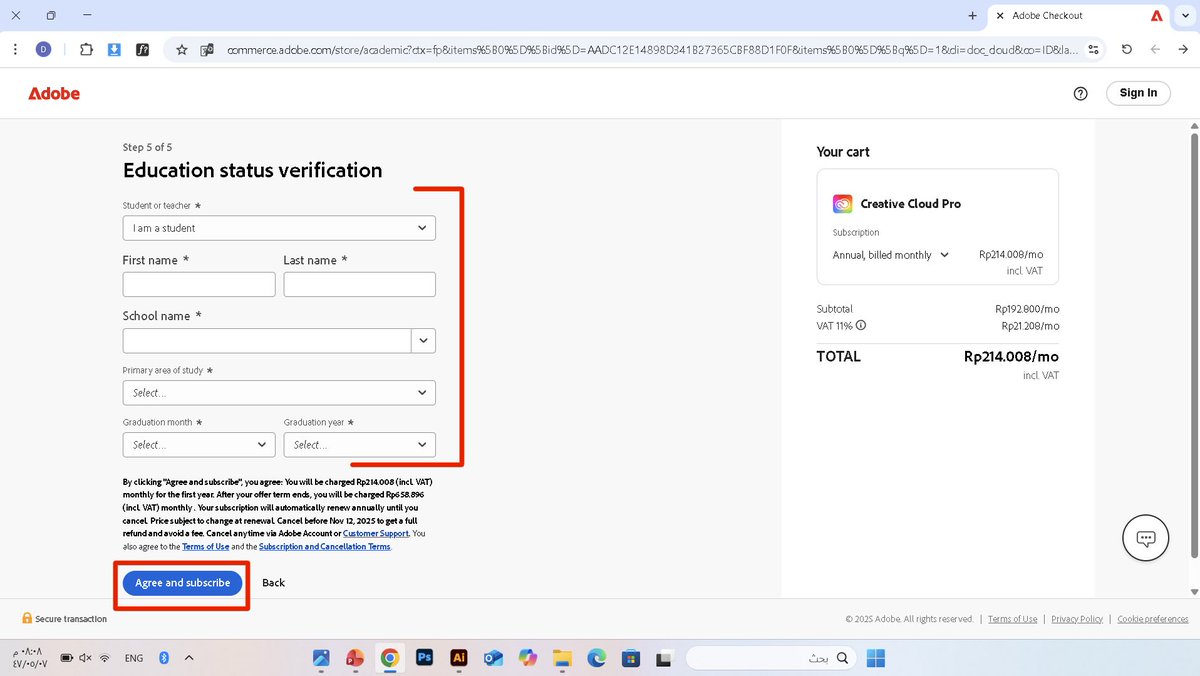Open the tab search chevron
1200x676 pixels.
pyautogui.click(x=1185, y=16)
